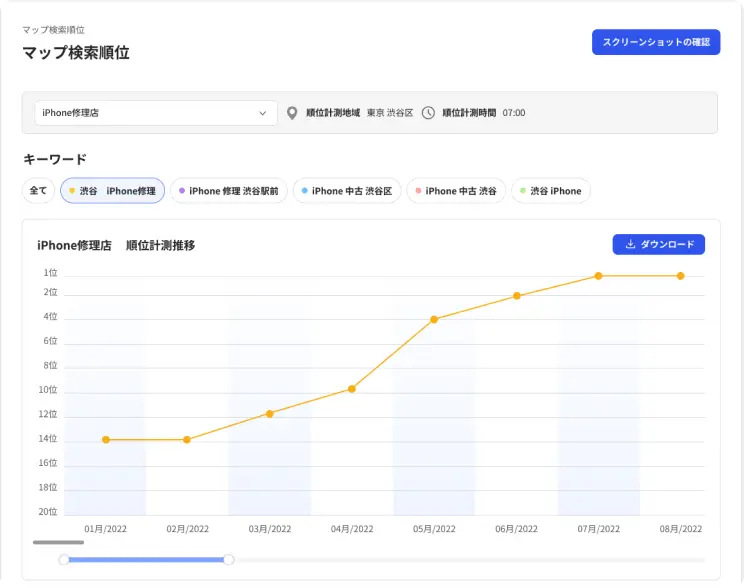Click the right range slider handle
Screen dimensions: 744x588
pyautogui.click(x=229, y=560)
